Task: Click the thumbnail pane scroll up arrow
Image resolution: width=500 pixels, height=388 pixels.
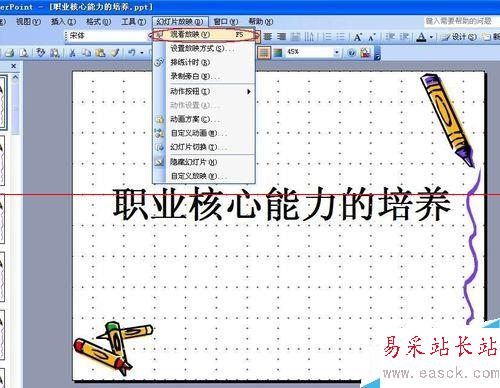Action: [15, 77]
